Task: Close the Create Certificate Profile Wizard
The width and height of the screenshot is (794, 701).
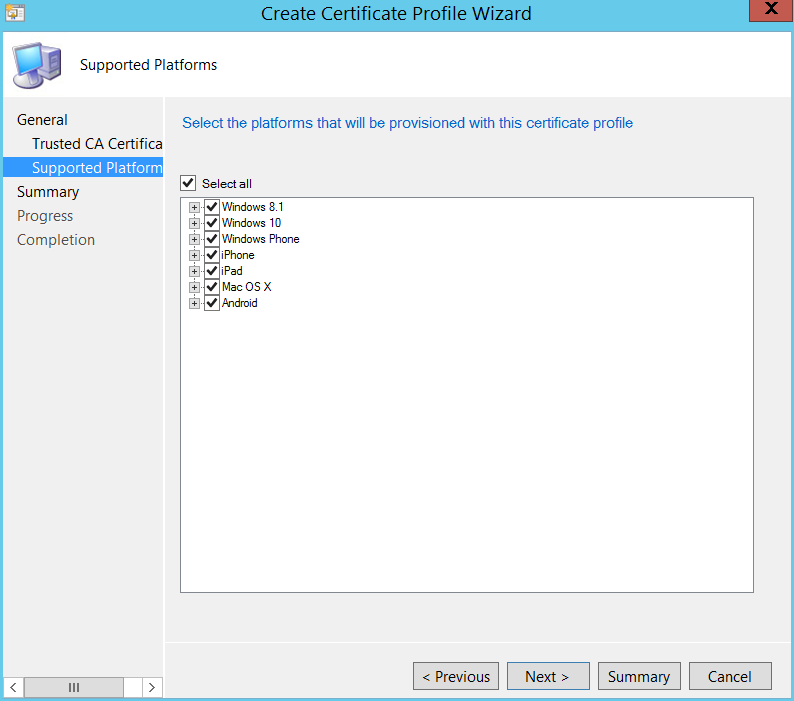Action: click(x=771, y=10)
